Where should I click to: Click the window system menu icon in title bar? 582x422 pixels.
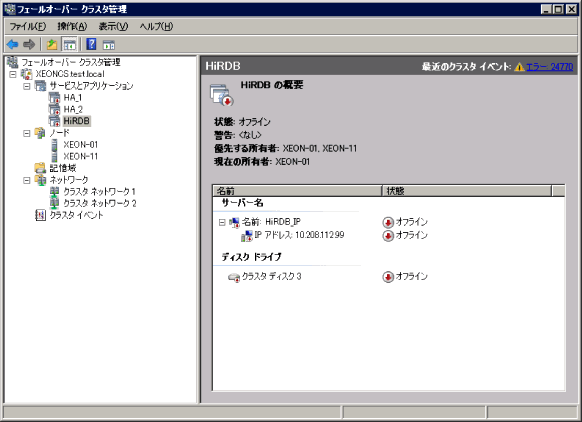(10, 9)
